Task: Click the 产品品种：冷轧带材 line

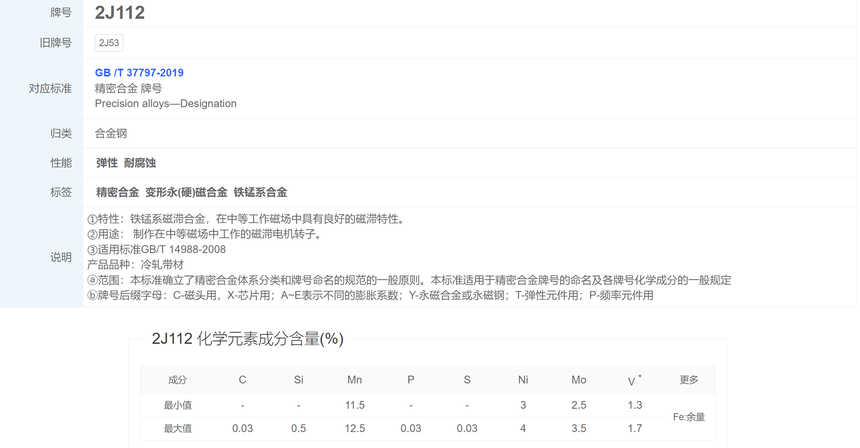Action: click(135, 265)
